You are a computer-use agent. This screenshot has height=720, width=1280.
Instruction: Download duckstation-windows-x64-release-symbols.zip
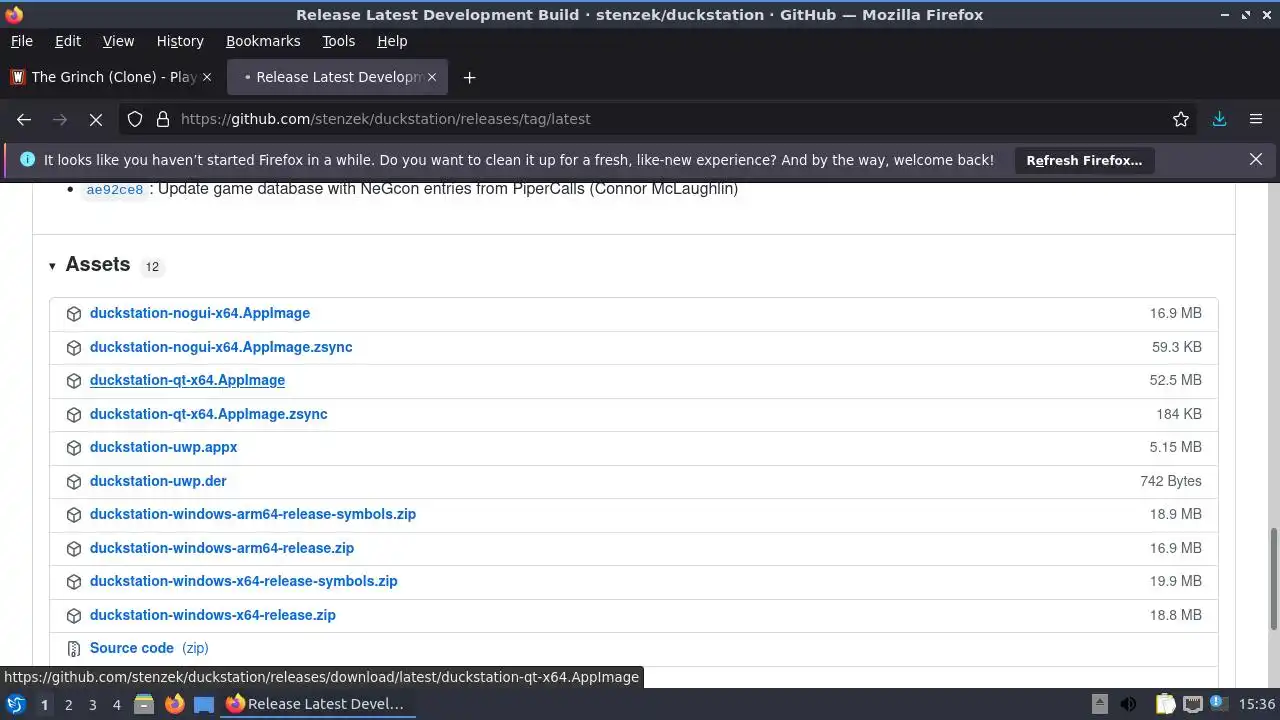(243, 581)
